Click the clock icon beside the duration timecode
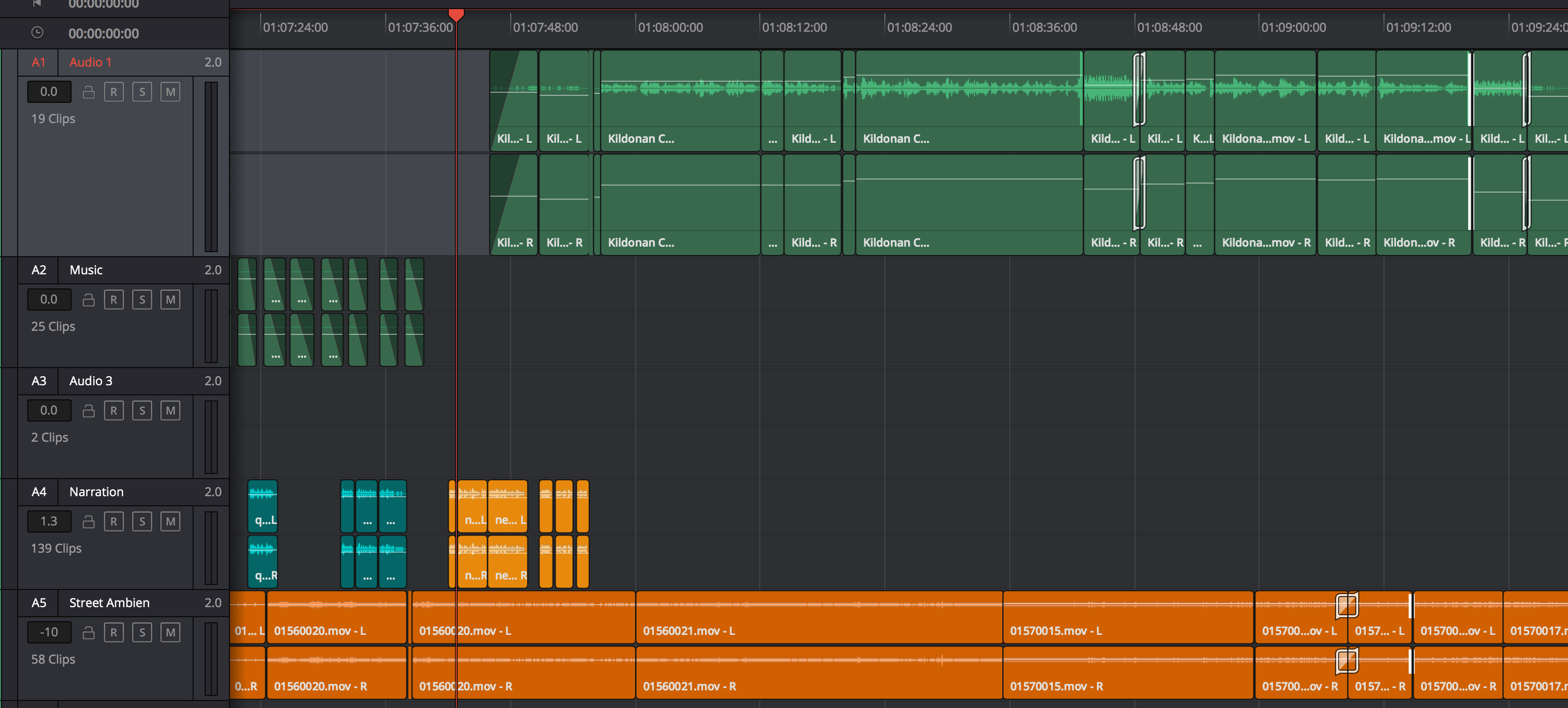 click(37, 33)
